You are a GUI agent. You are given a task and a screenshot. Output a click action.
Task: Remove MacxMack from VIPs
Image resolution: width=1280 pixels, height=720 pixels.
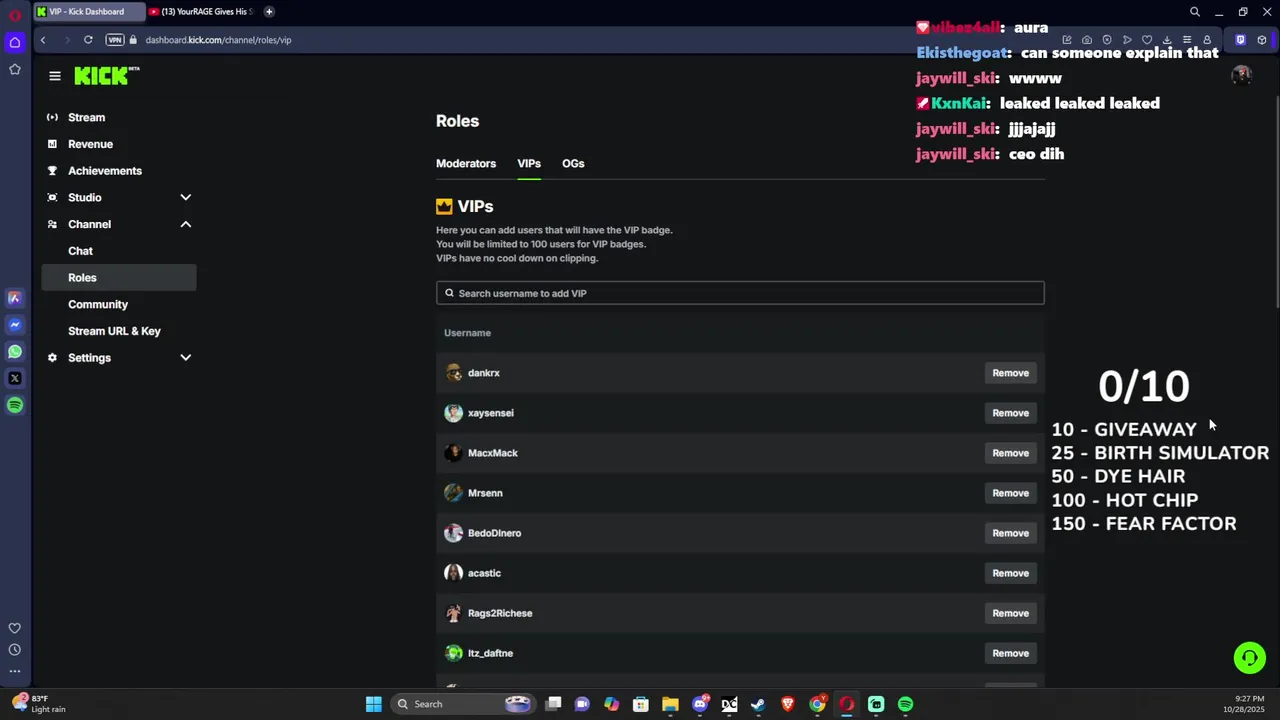[1010, 453]
